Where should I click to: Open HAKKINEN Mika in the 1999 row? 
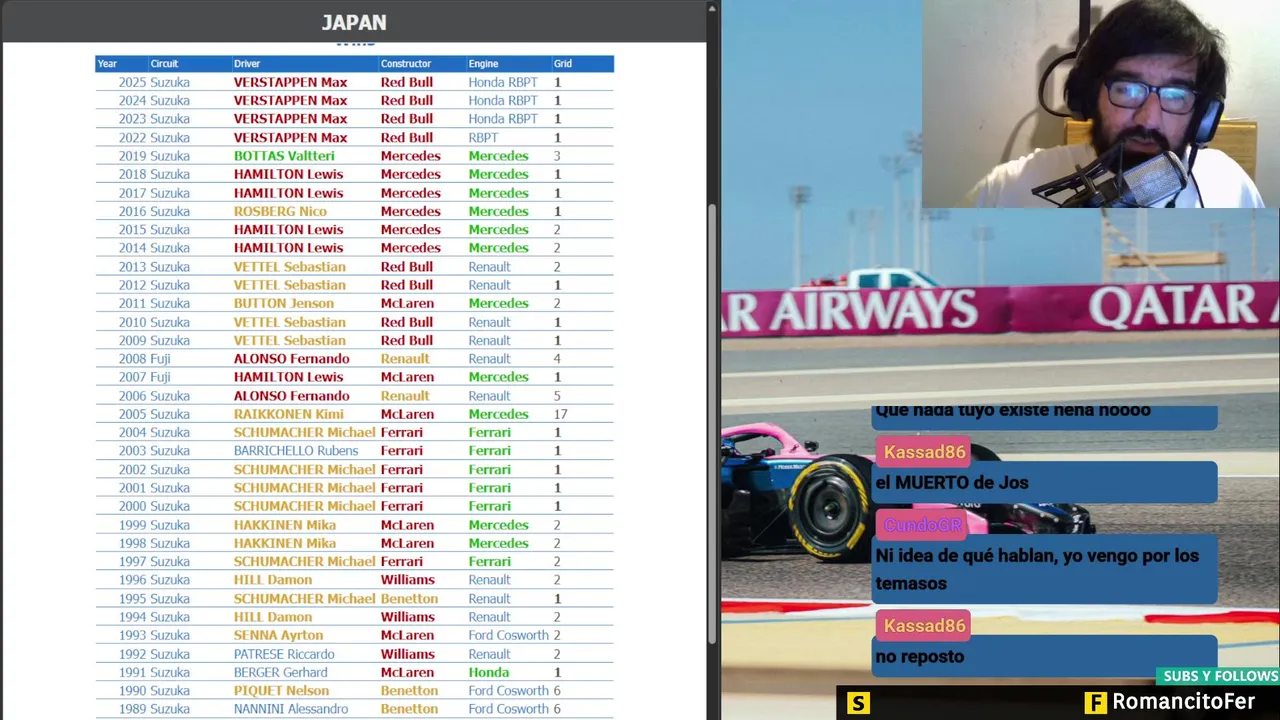284,525
